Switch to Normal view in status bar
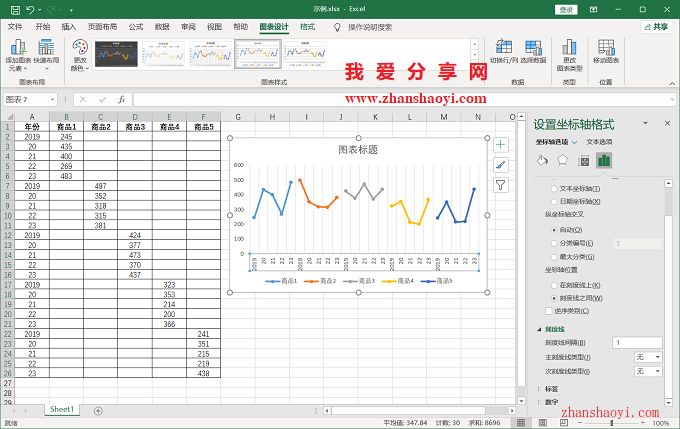680x429 pixels. (521, 422)
